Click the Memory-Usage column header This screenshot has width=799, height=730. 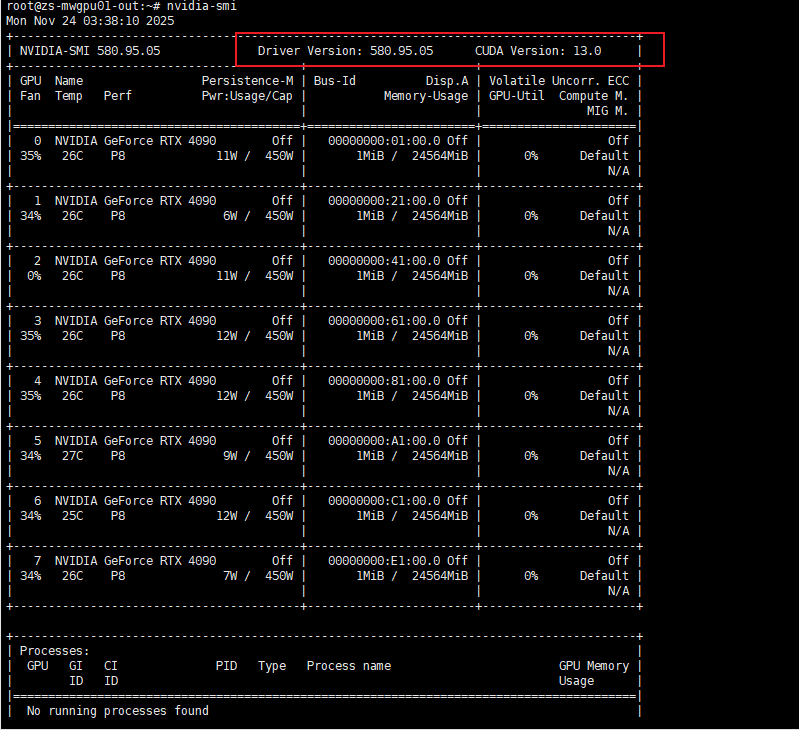click(x=425, y=96)
